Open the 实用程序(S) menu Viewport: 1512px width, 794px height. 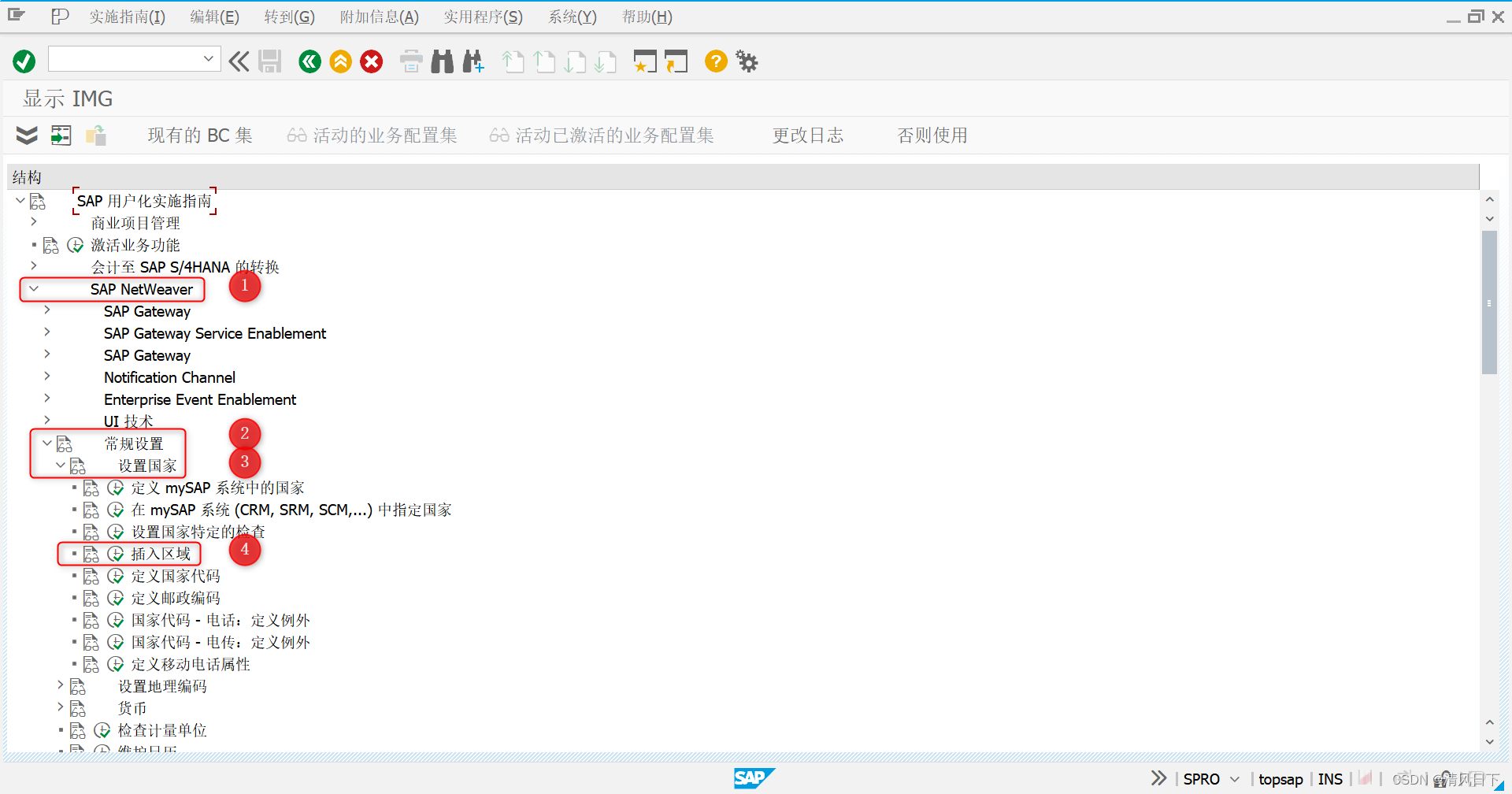(x=483, y=17)
